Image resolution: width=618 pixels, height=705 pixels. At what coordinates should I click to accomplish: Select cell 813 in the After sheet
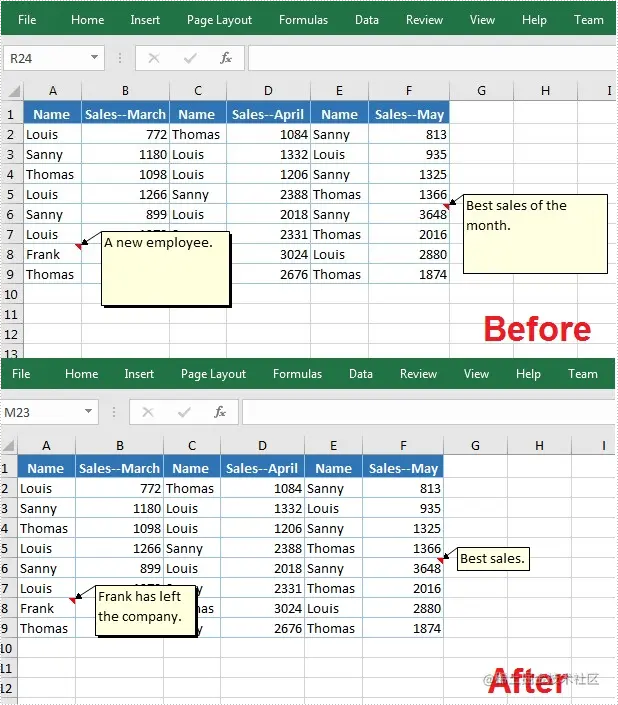pos(403,489)
